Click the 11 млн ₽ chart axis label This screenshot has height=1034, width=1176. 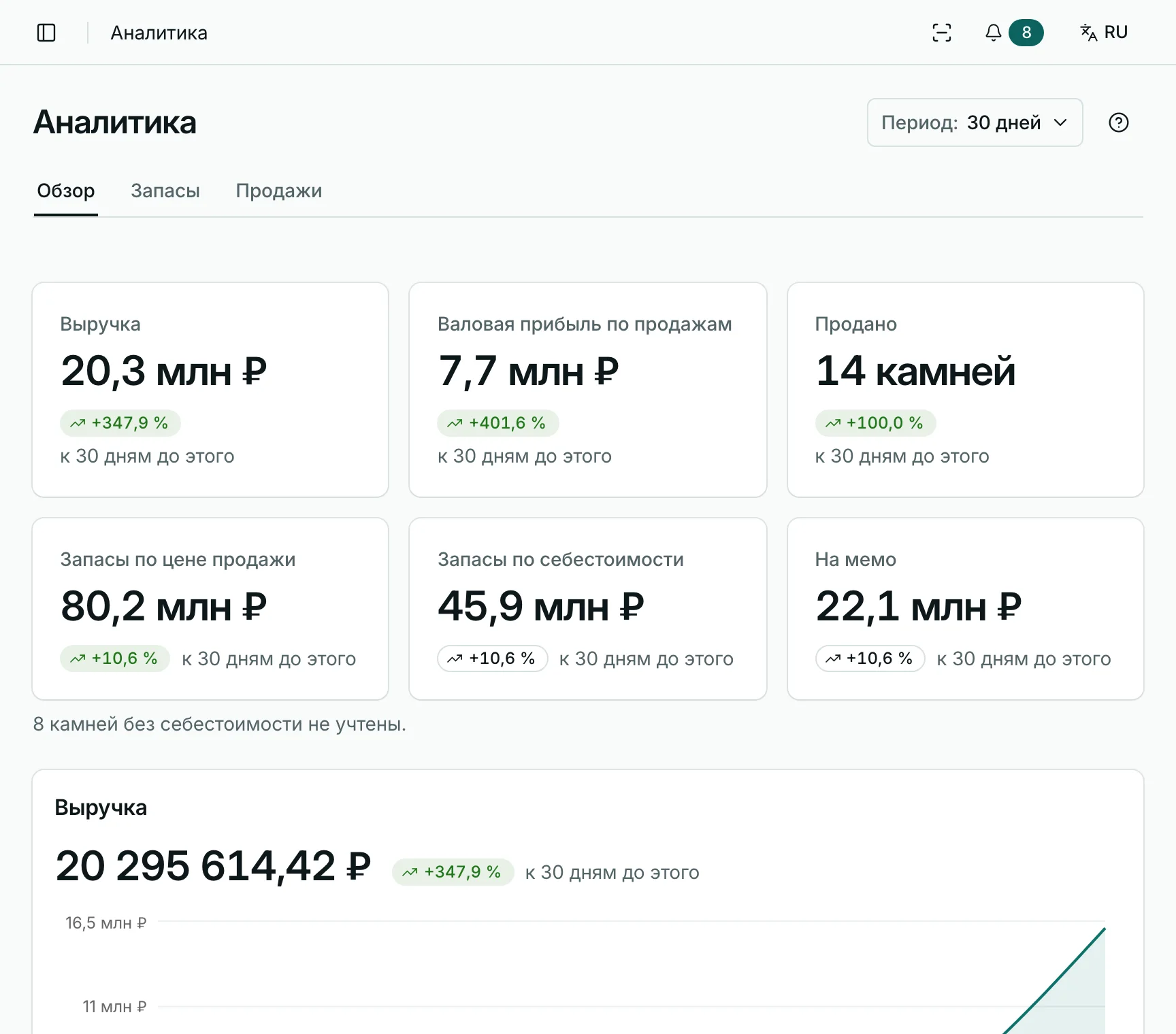[114, 1007]
